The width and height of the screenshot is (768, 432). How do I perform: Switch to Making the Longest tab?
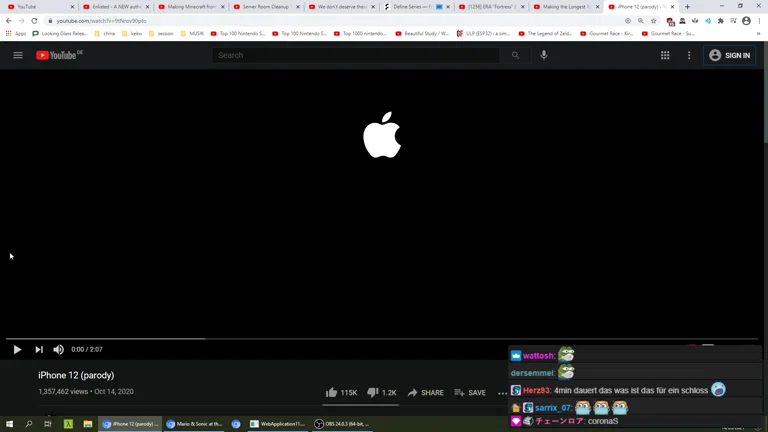point(566,7)
